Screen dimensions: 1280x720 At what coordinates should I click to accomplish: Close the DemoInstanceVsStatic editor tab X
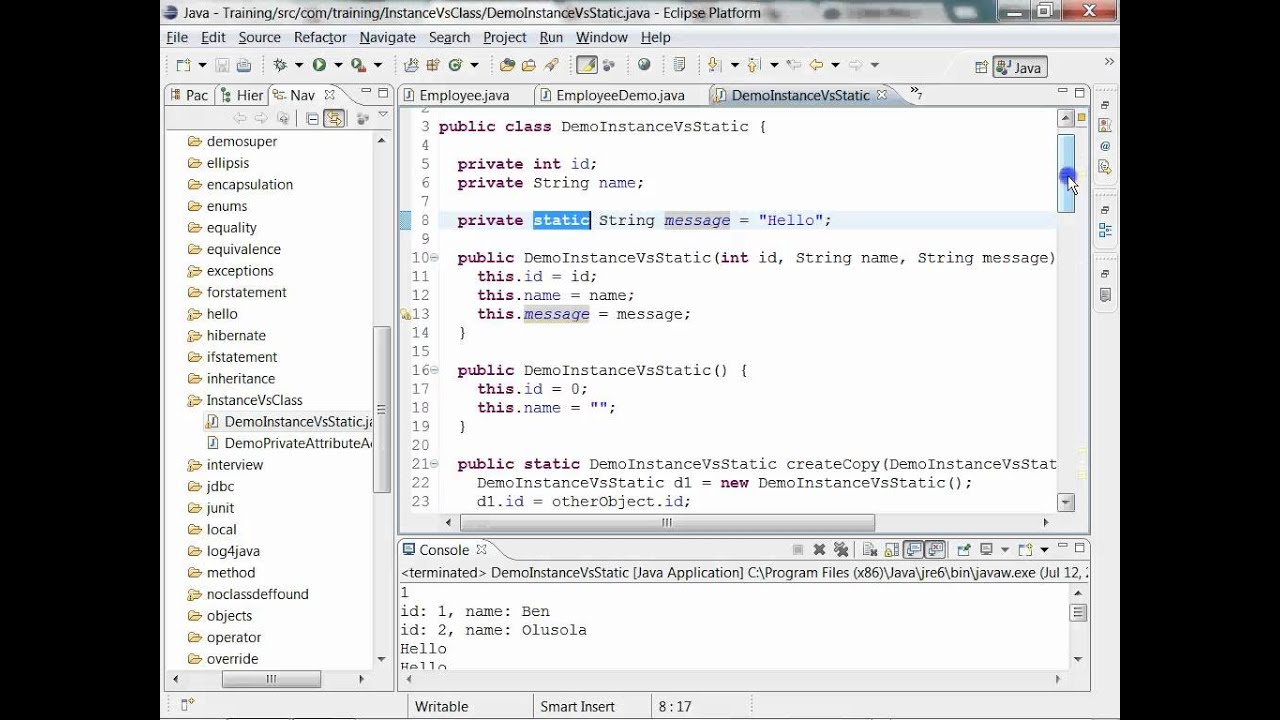[x=882, y=95]
